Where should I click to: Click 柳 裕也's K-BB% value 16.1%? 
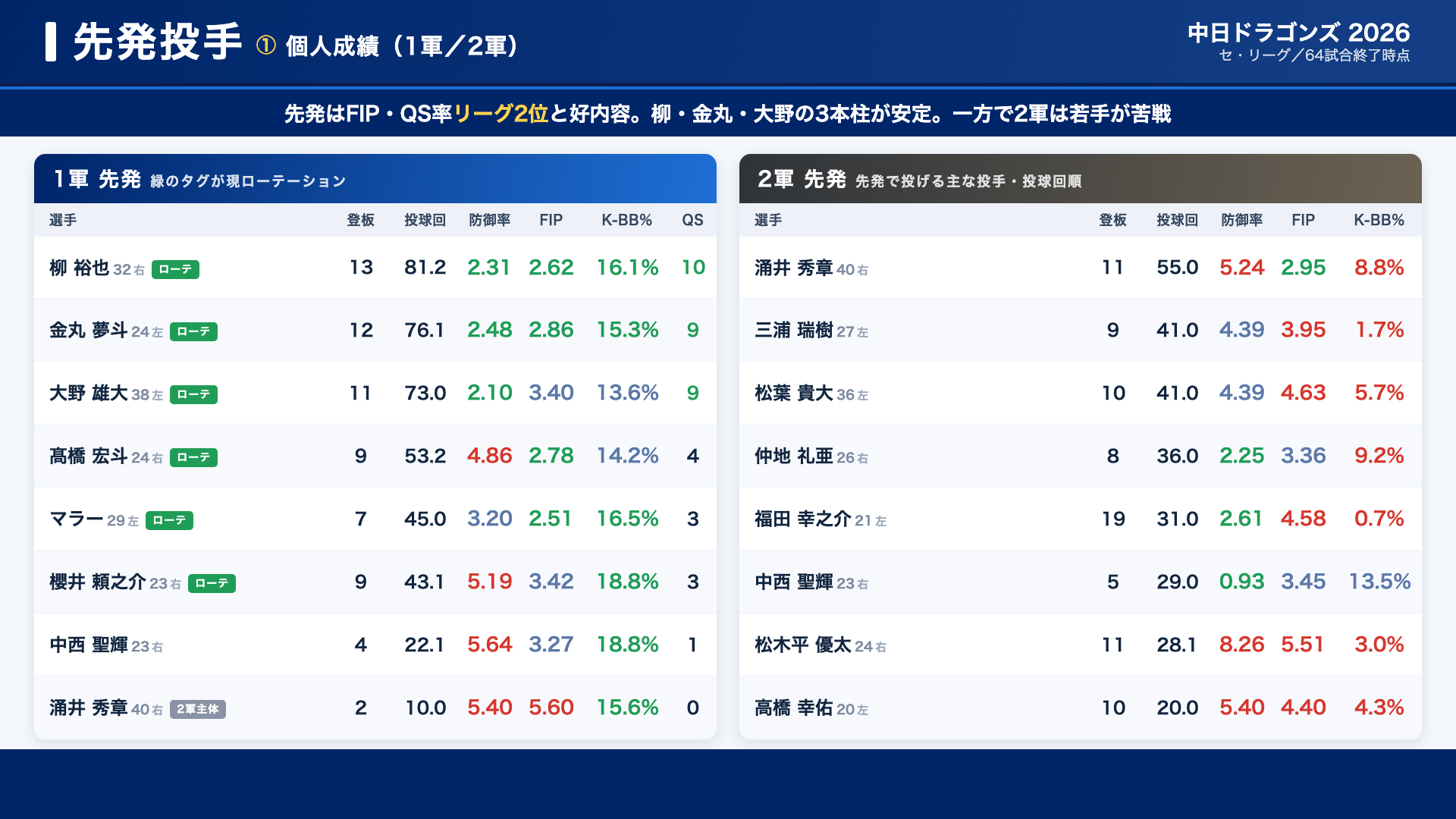coord(627,268)
